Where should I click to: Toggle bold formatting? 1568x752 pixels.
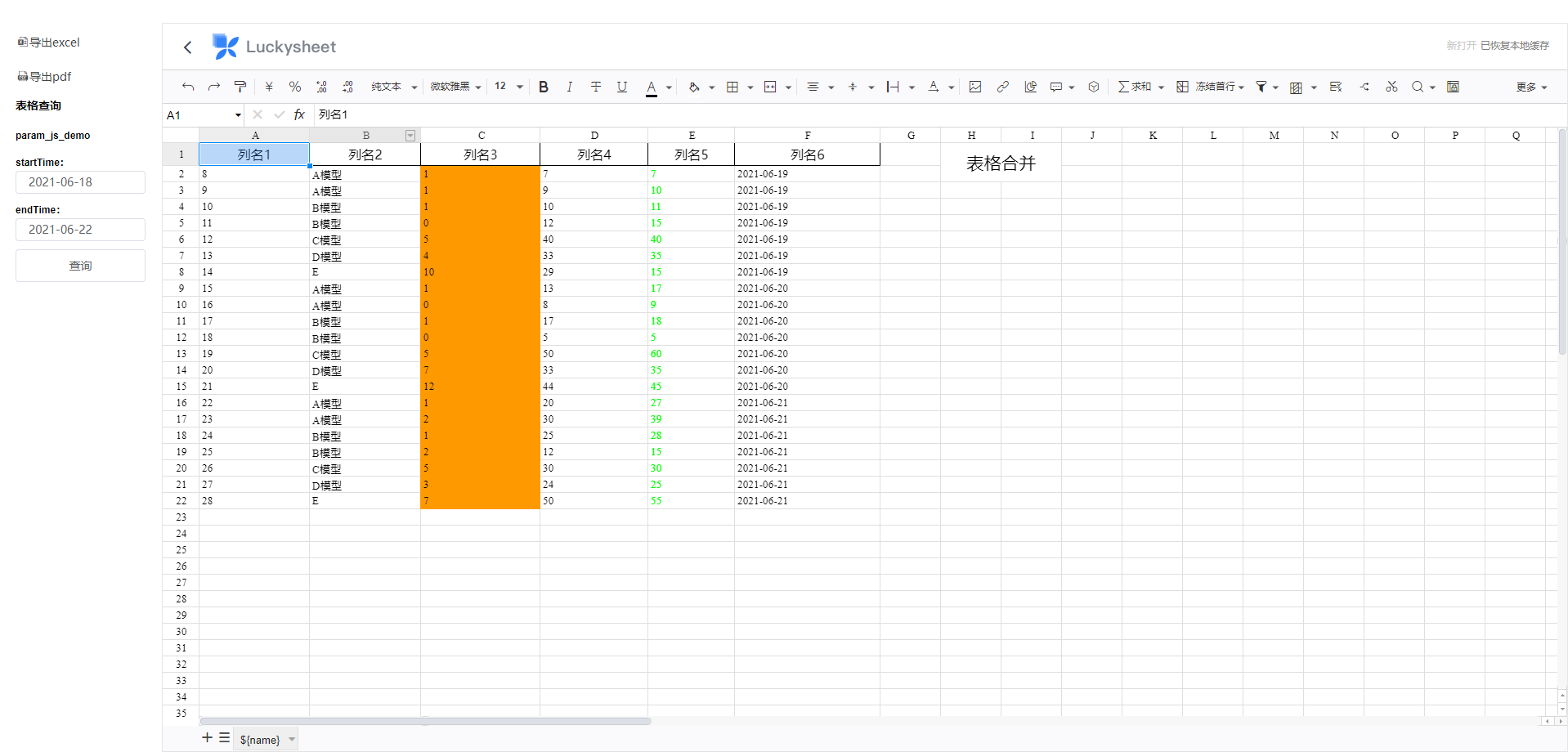(x=544, y=87)
